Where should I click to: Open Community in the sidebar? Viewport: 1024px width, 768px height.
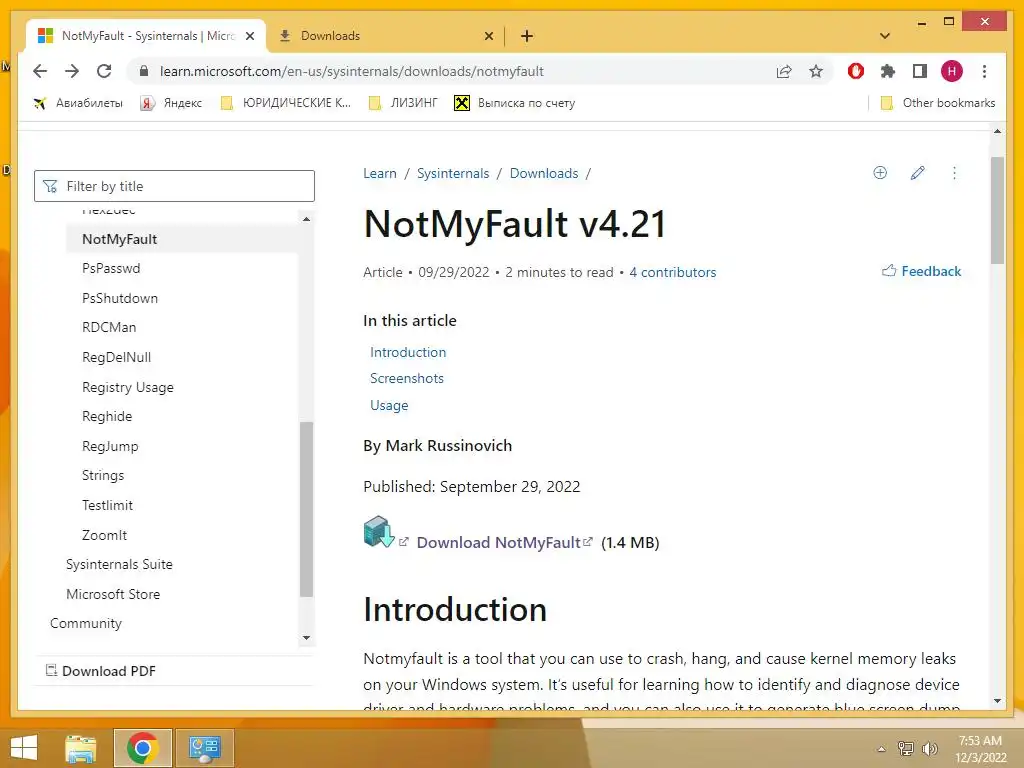[86, 624]
